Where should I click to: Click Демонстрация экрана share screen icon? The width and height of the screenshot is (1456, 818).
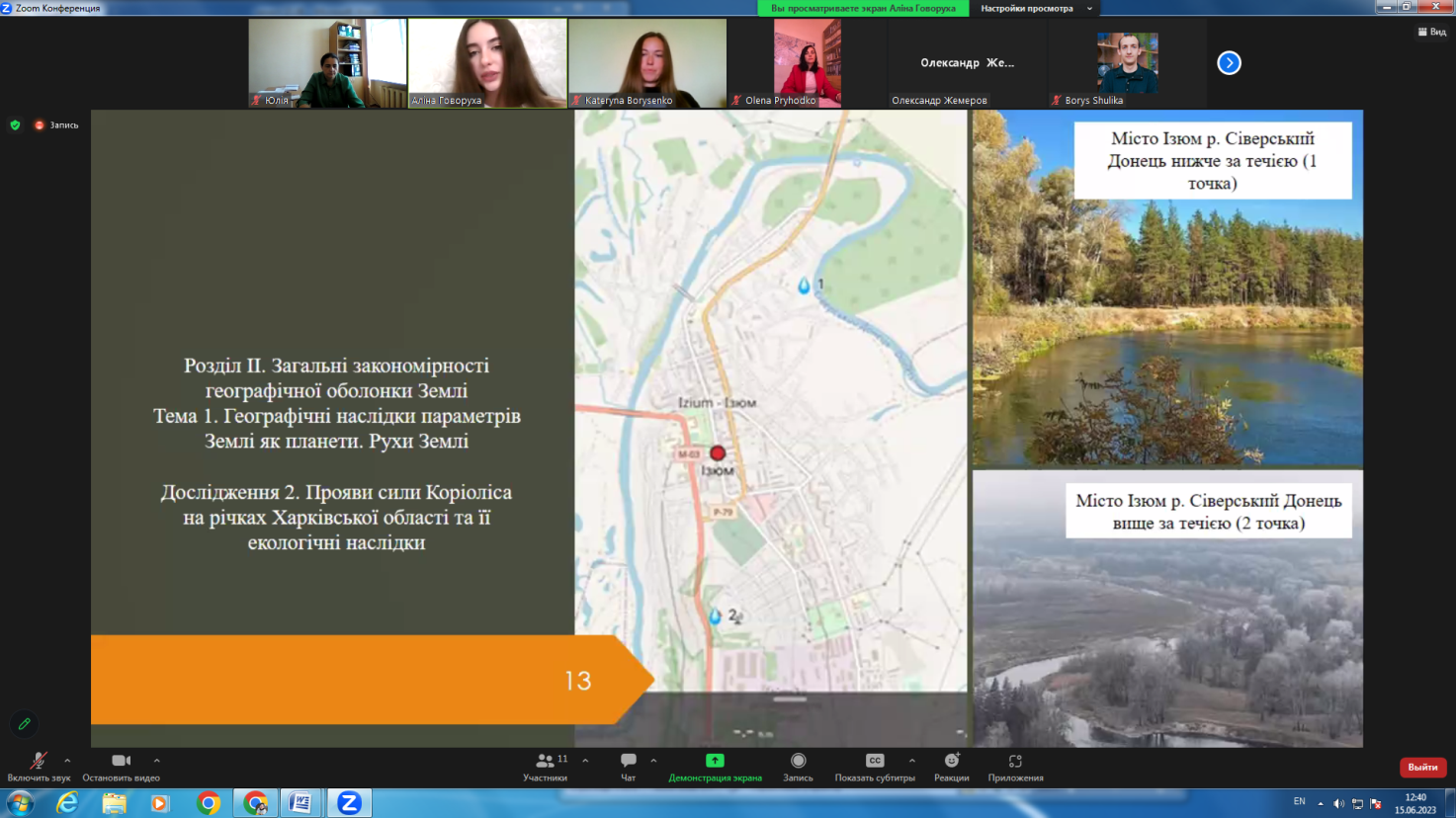[715, 762]
